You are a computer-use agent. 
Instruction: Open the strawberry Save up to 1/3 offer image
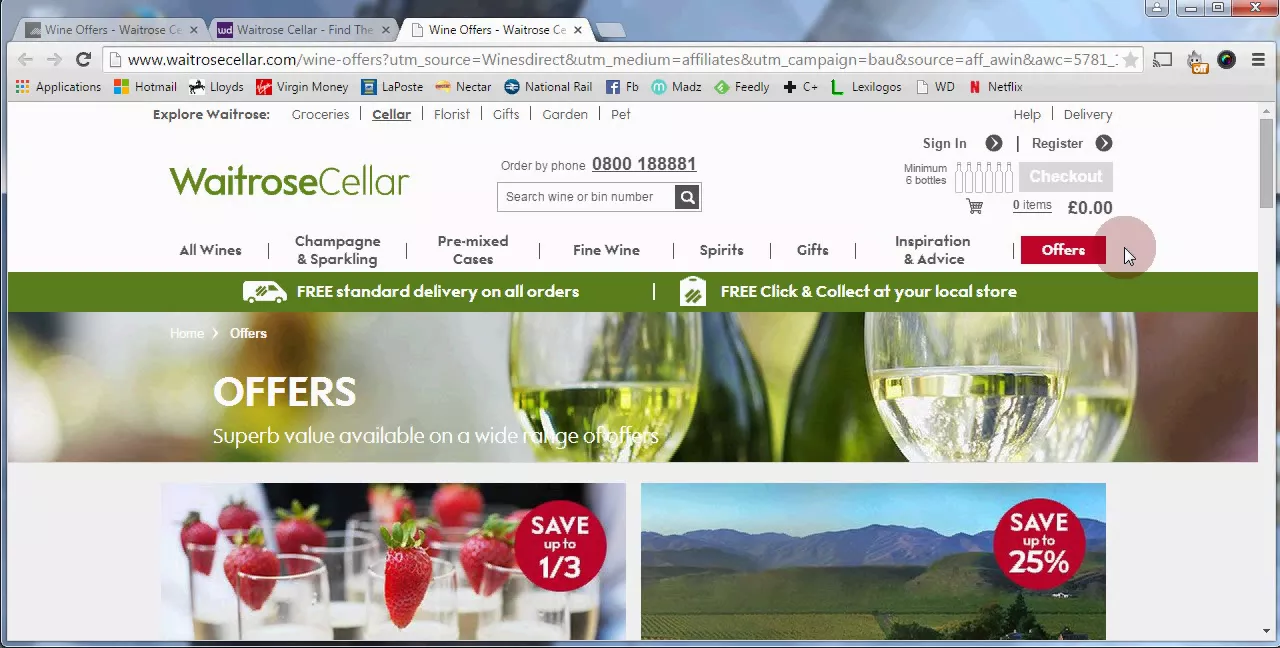(x=393, y=562)
